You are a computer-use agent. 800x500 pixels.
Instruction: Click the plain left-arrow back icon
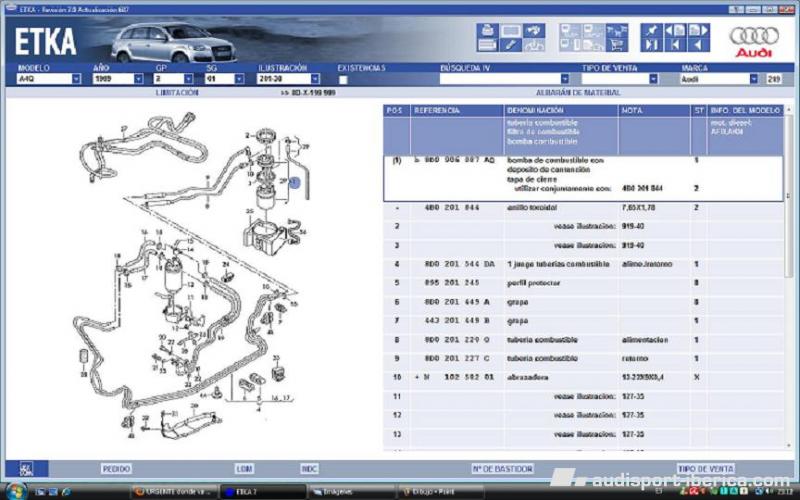point(698,45)
